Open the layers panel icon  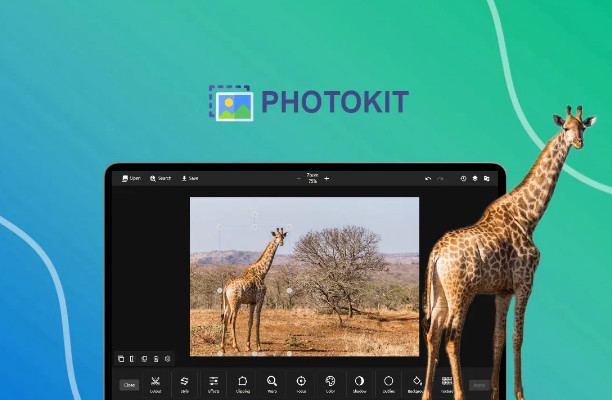coord(475,178)
